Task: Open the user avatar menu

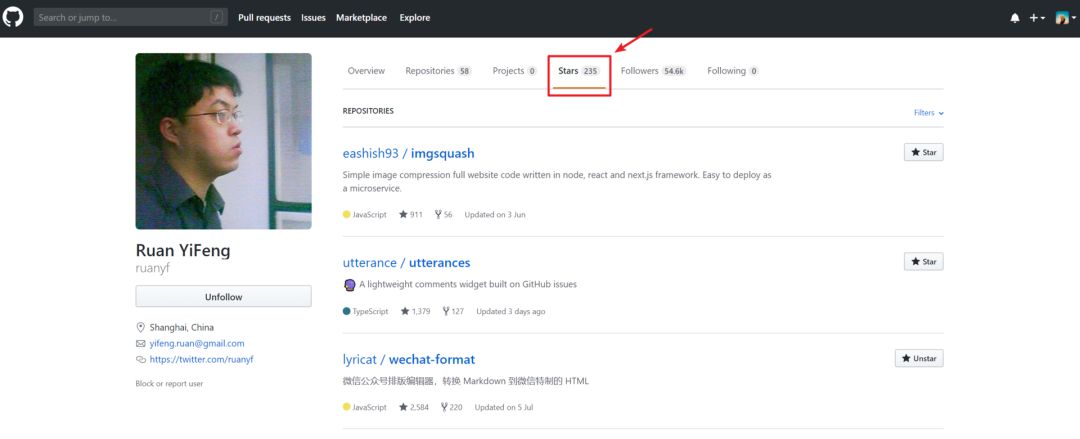Action: click(1066, 19)
